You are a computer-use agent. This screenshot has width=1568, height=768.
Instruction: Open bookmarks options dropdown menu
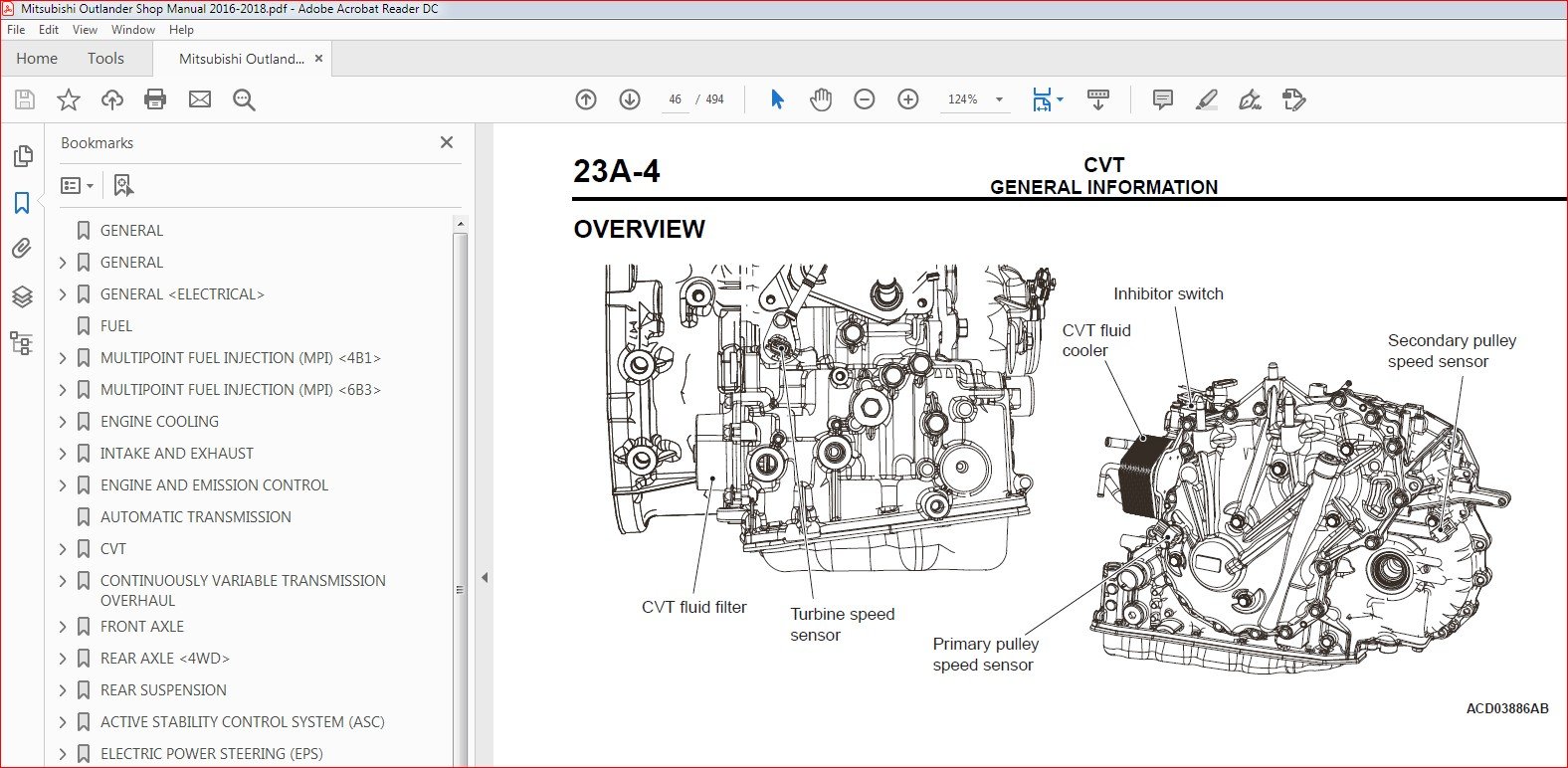(77, 185)
